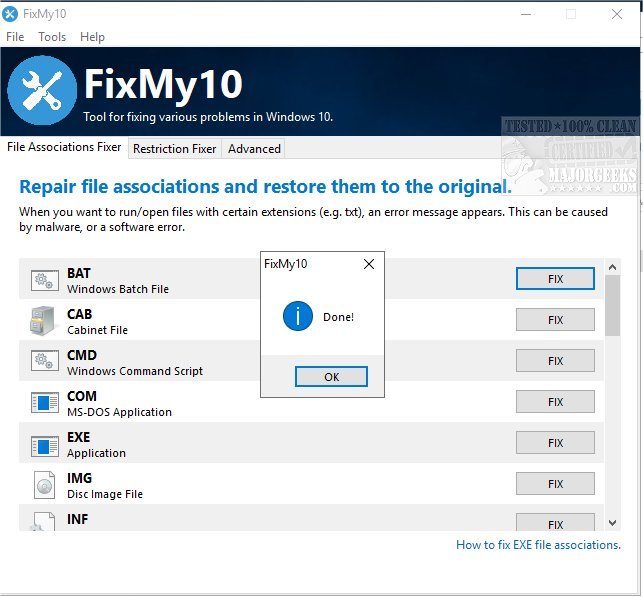Click the CMD Windows Command Script icon

pos(44,361)
